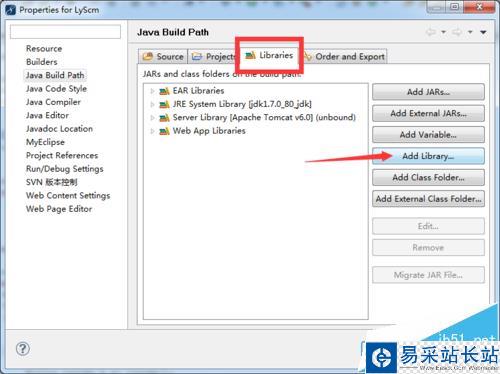Select Java Build Path in the list
500x374 pixels.
pyautogui.click(x=55, y=75)
